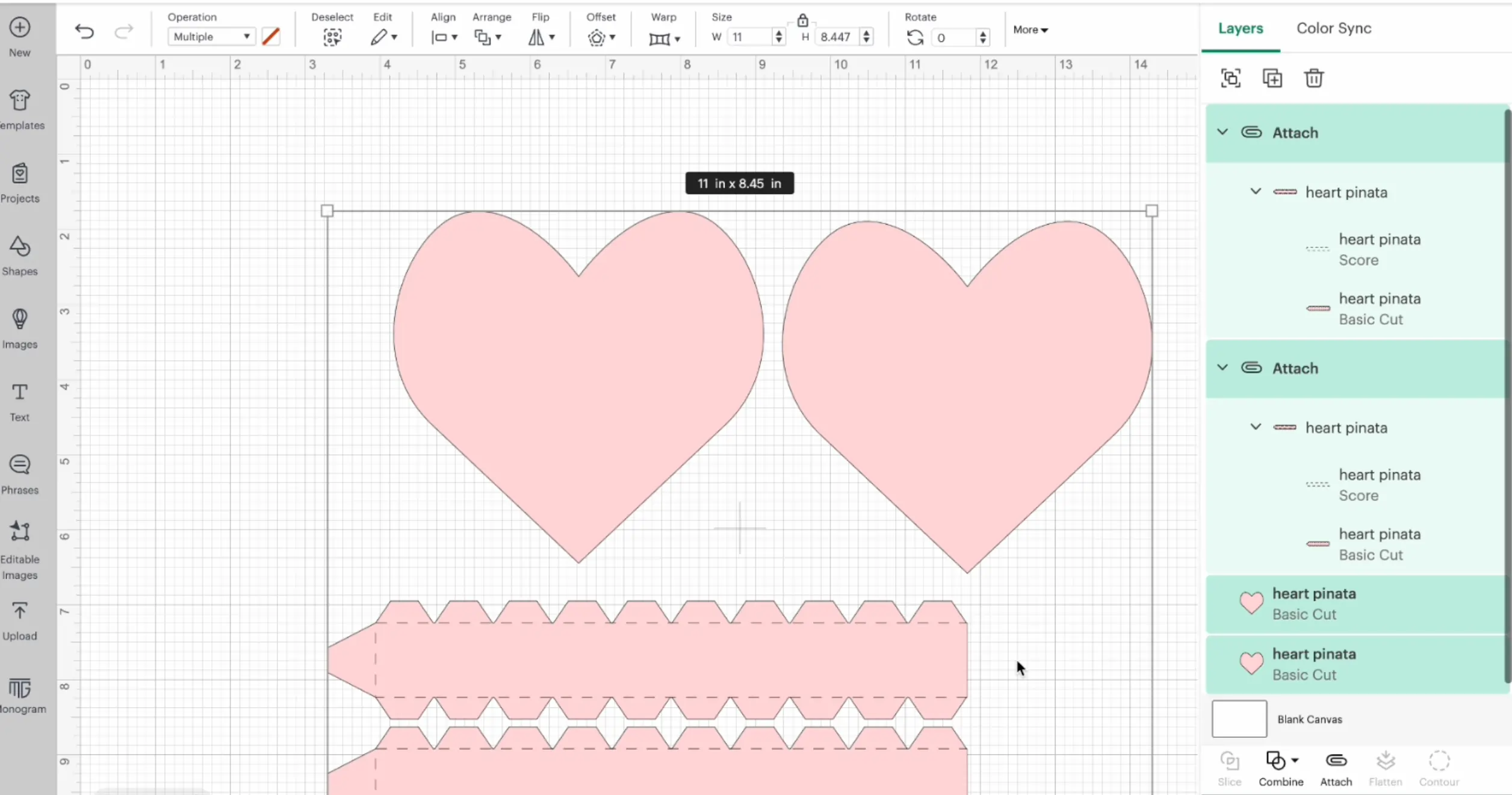
Task: Toggle the size aspect ratio lock
Action: [802, 20]
